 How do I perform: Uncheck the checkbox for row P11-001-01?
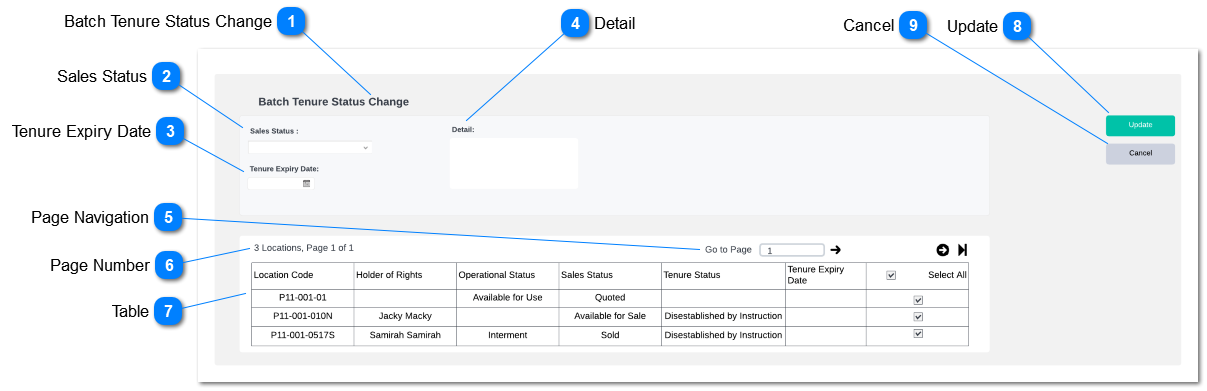(x=918, y=299)
